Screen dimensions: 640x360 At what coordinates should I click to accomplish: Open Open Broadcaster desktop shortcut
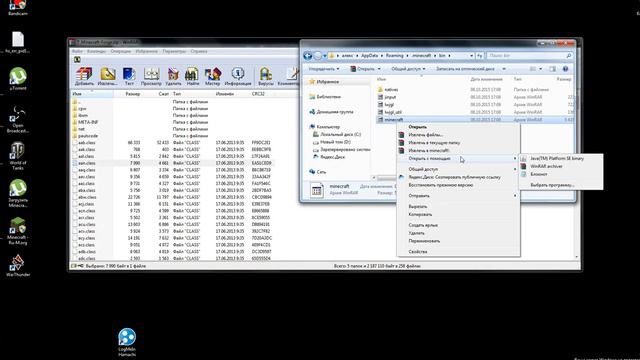(x=18, y=119)
